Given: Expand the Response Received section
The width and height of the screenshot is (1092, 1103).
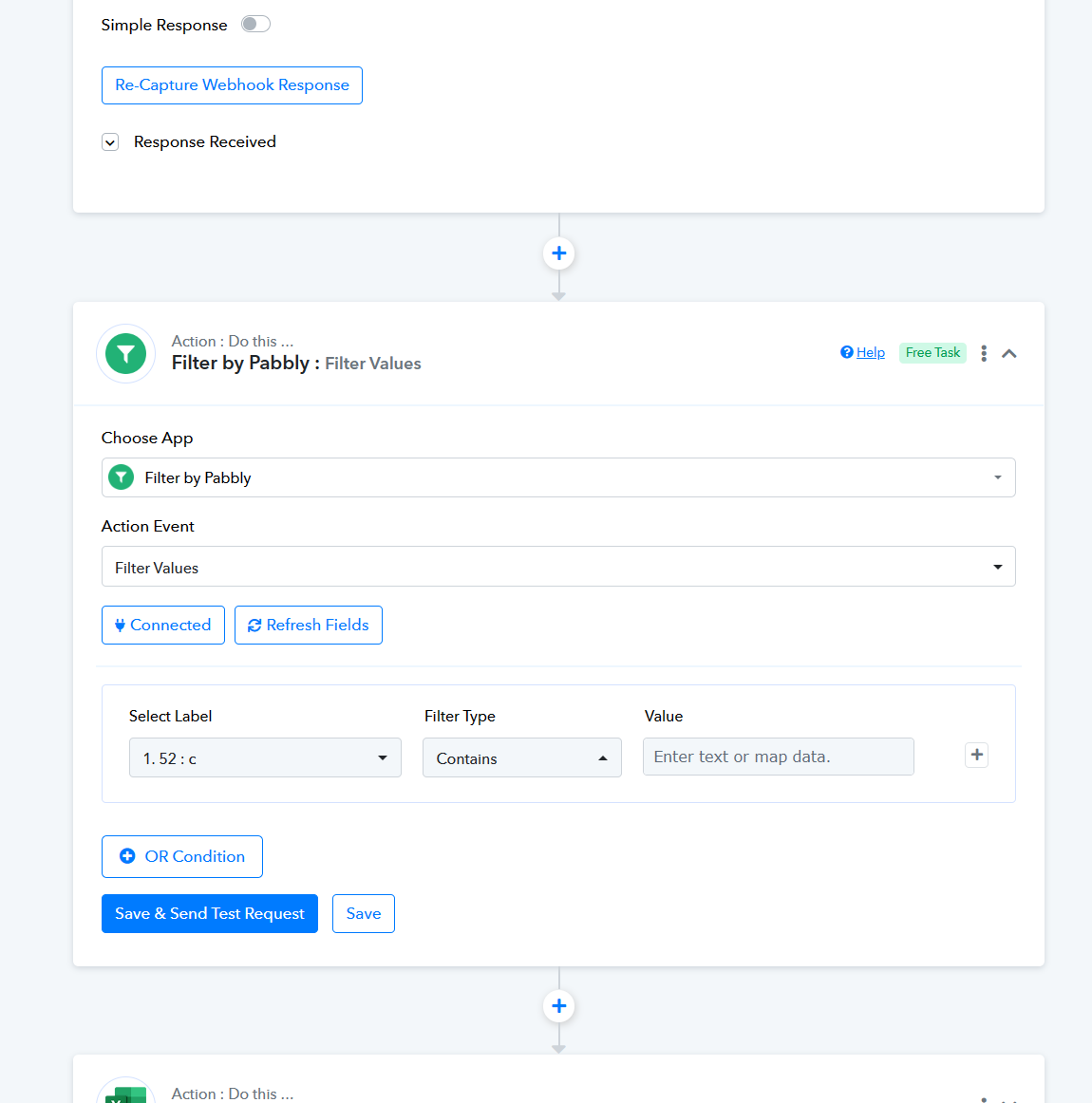Looking at the screenshot, I should tap(110, 142).
